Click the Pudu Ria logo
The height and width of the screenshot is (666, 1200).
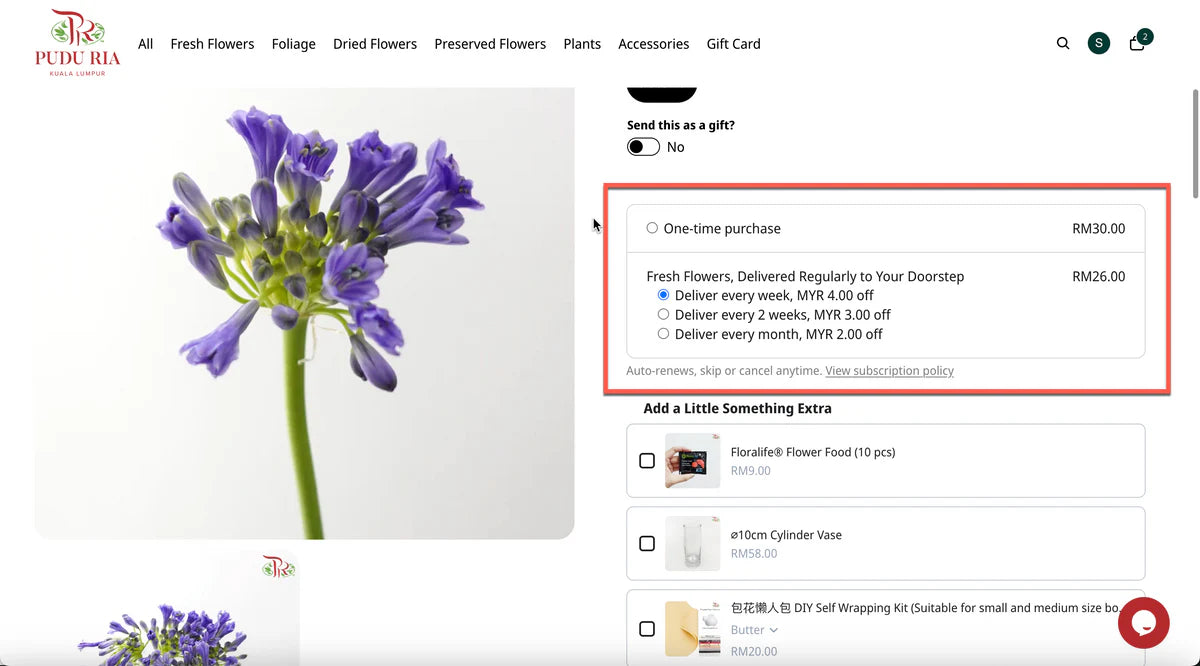77,43
